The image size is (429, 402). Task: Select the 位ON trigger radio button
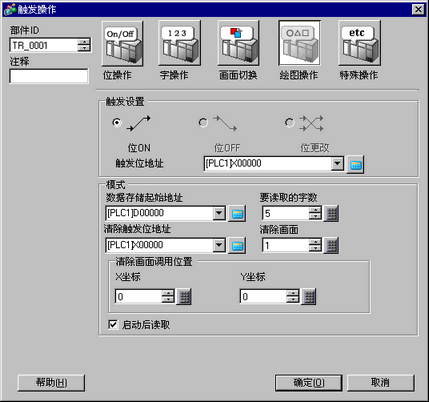click(x=116, y=122)
